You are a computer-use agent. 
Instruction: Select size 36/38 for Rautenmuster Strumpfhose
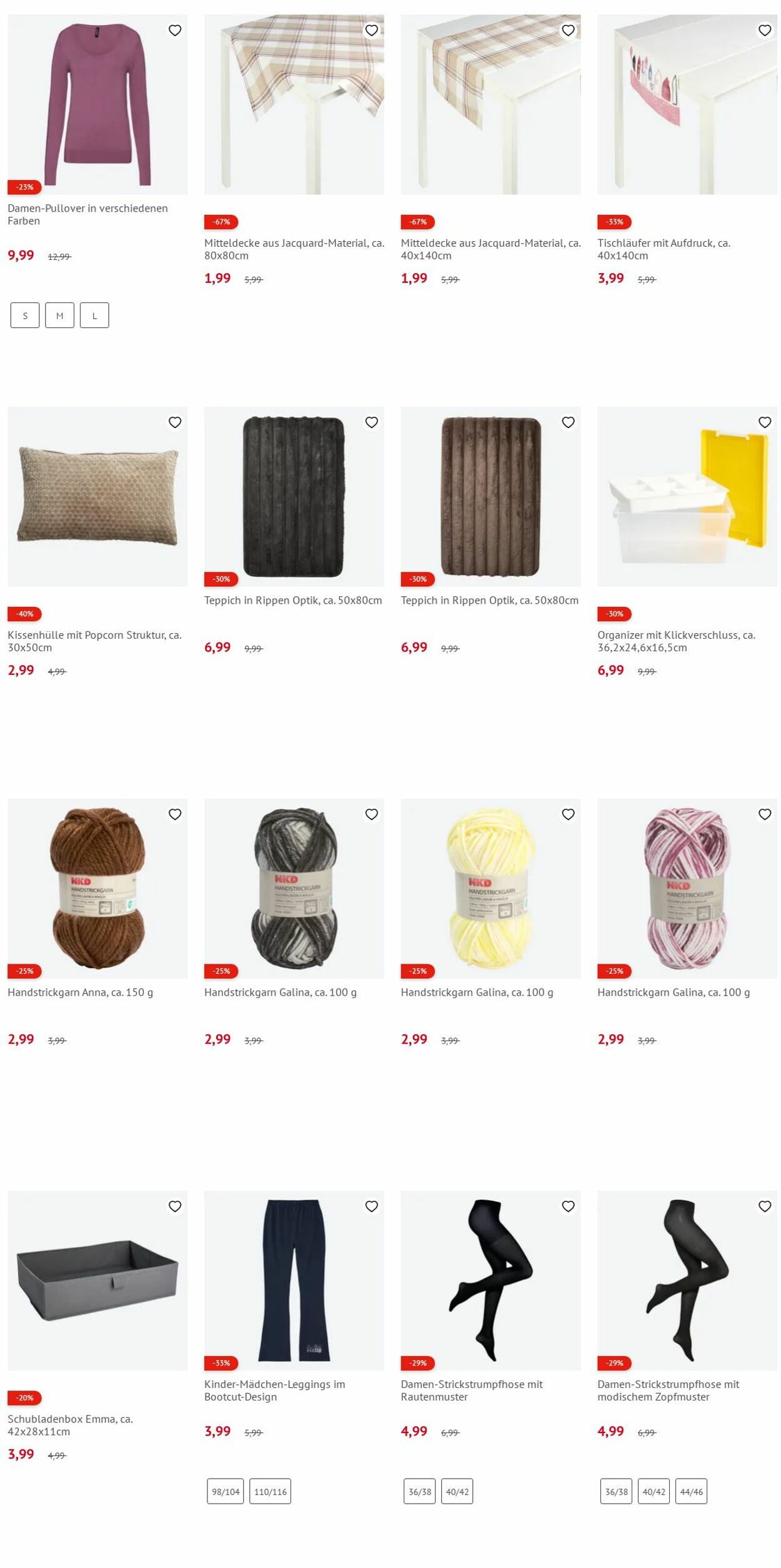(420, 1491)
